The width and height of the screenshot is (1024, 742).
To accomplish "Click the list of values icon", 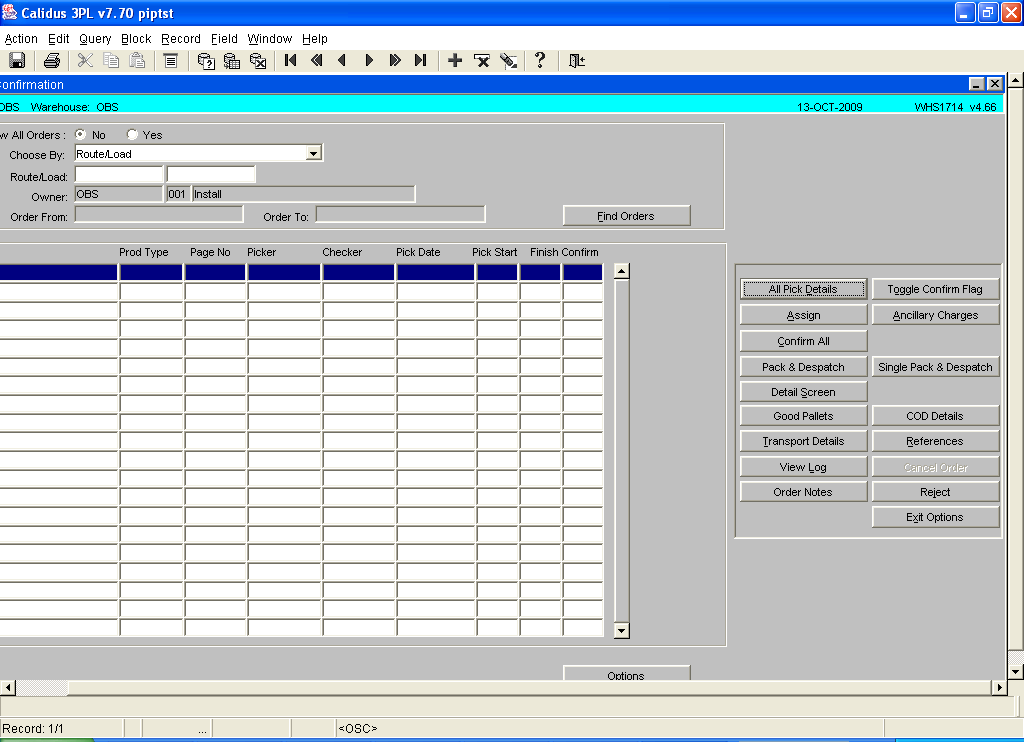I will click(170, 61).
